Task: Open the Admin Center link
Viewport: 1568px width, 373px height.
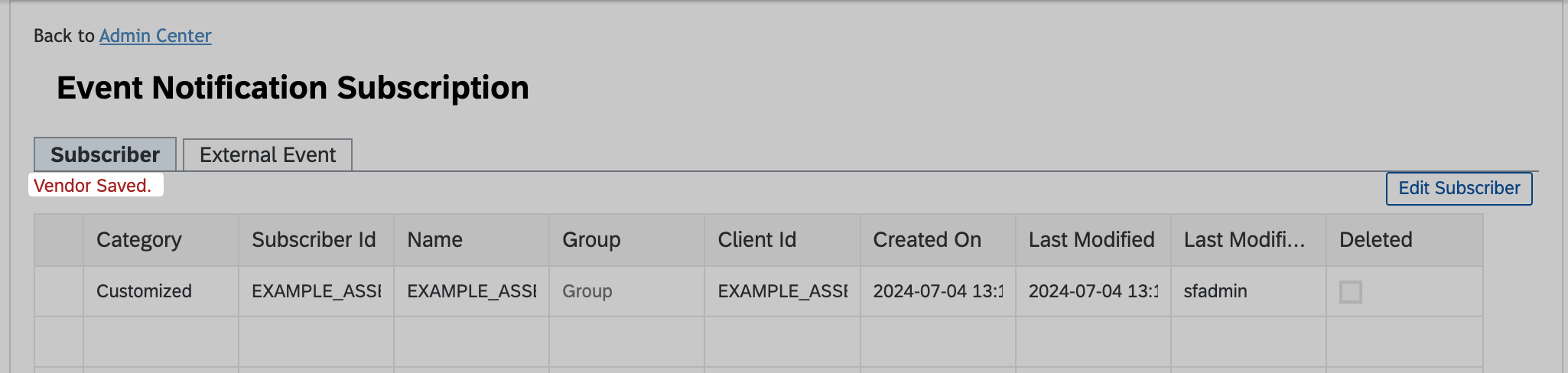Action: (x=155, y=36)
